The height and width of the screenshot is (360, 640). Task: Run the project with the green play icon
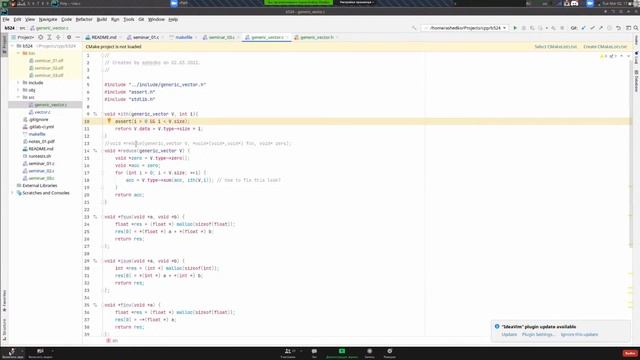(x=515, y=28)
